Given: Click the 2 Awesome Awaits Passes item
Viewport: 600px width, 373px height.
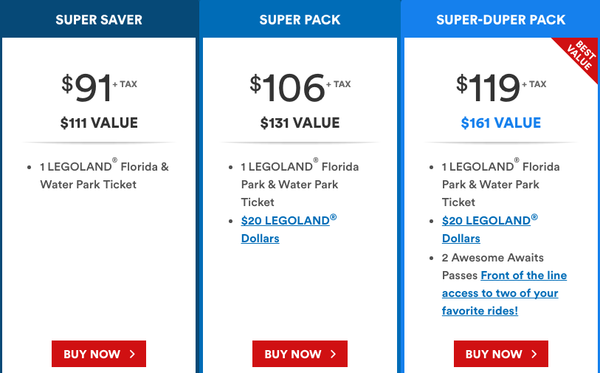Looking at the screenshot, I should coord(492,266).
